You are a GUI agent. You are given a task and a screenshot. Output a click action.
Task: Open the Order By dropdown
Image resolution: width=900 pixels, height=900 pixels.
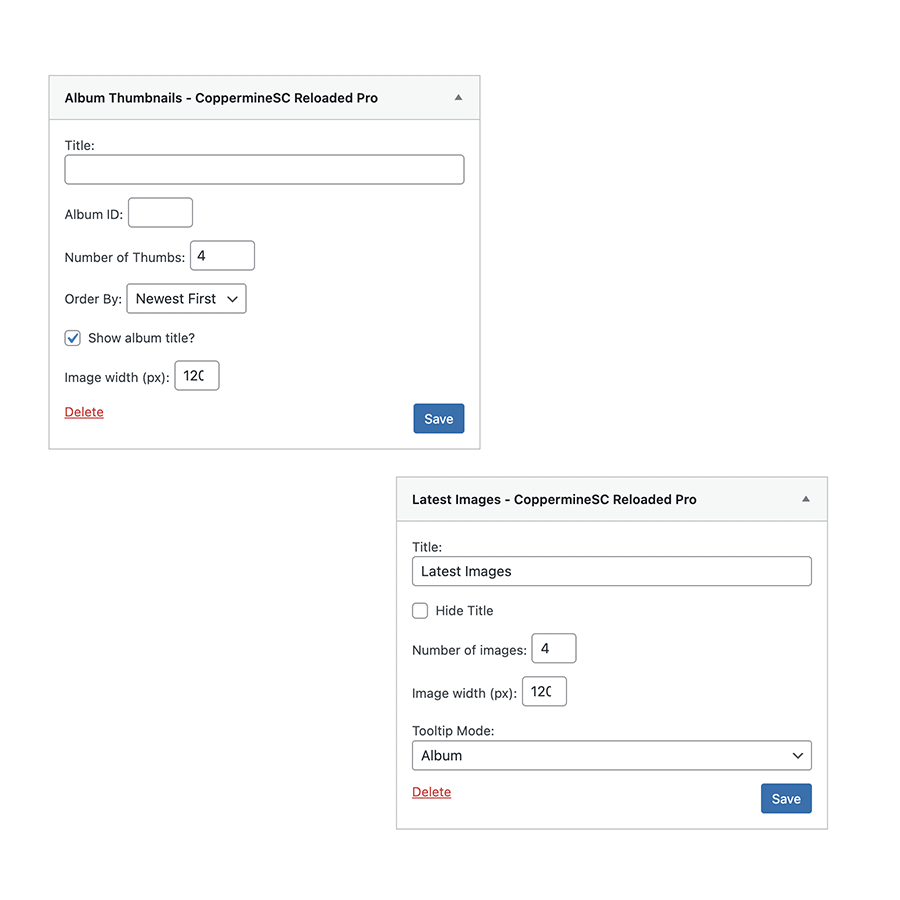[x=186, y=299]
